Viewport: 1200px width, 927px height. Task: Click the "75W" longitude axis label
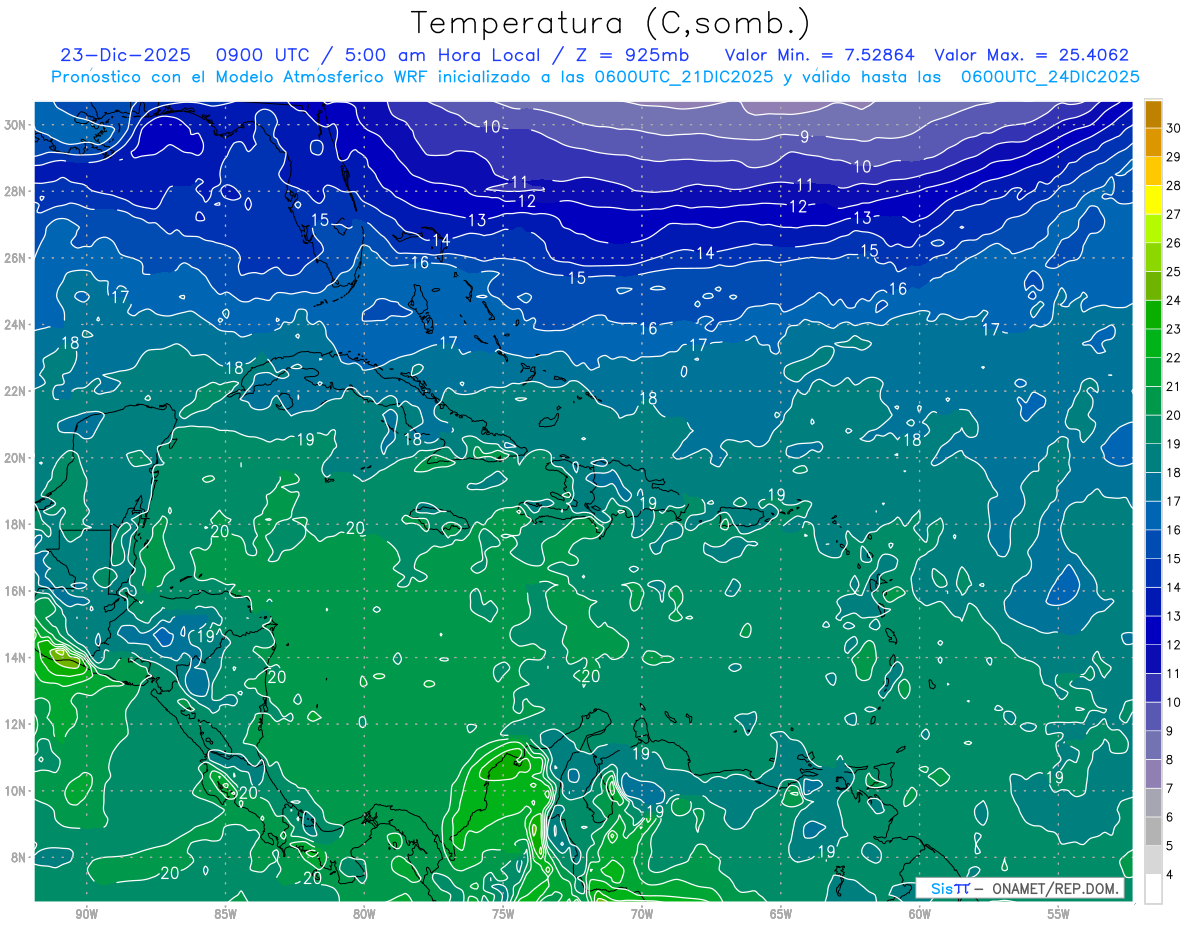pos(503,914)
